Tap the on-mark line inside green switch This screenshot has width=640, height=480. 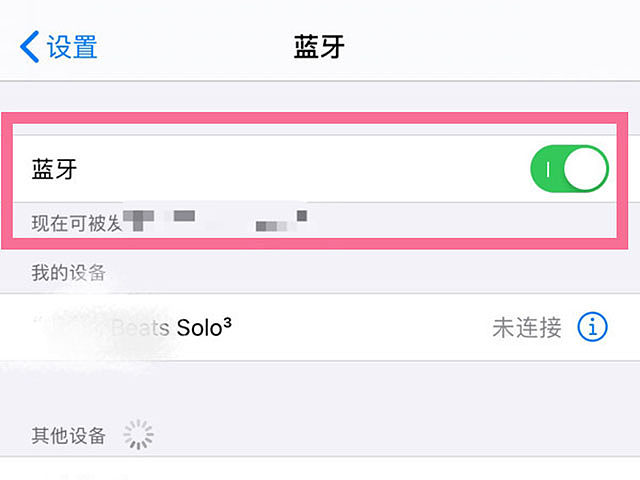click(548, 169)
